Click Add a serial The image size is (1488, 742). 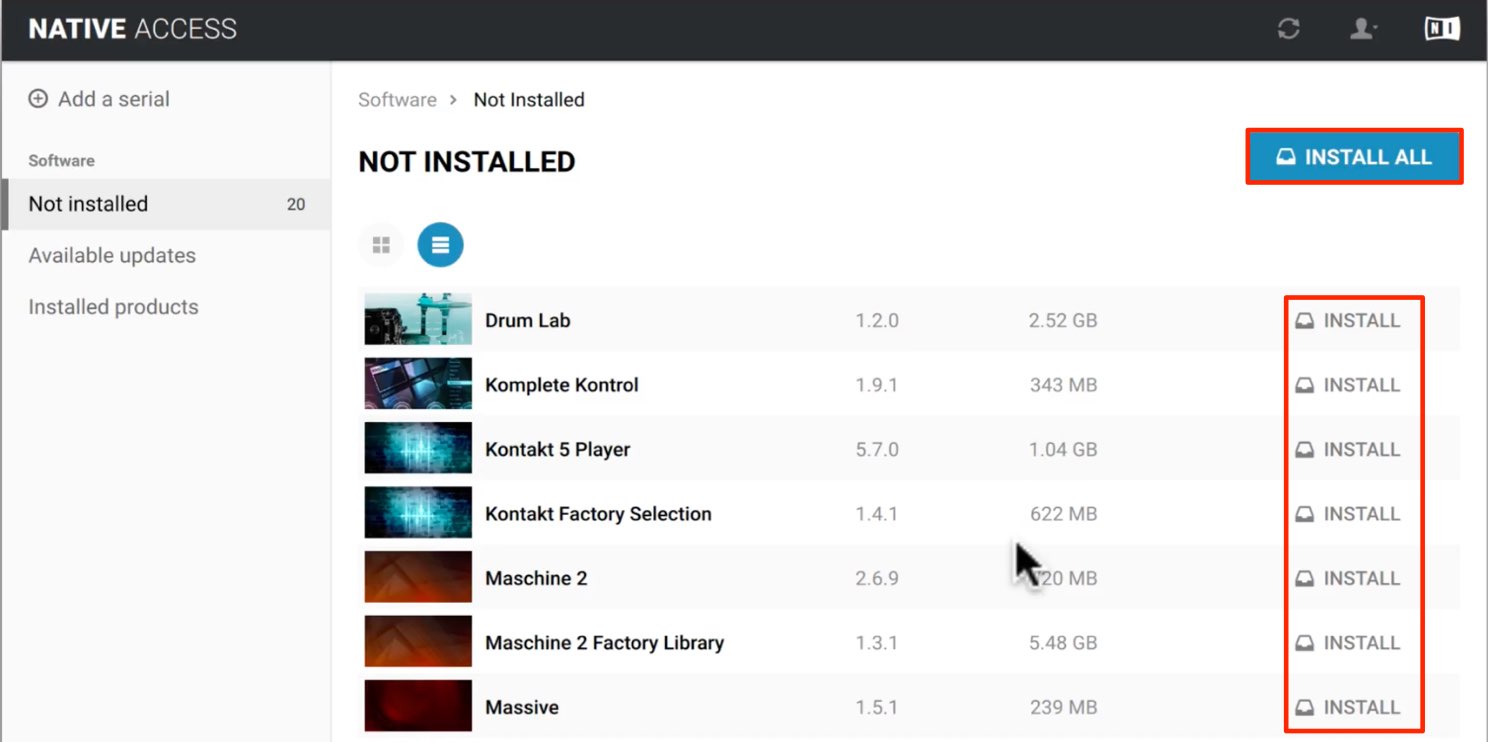[x=99, y=99]
